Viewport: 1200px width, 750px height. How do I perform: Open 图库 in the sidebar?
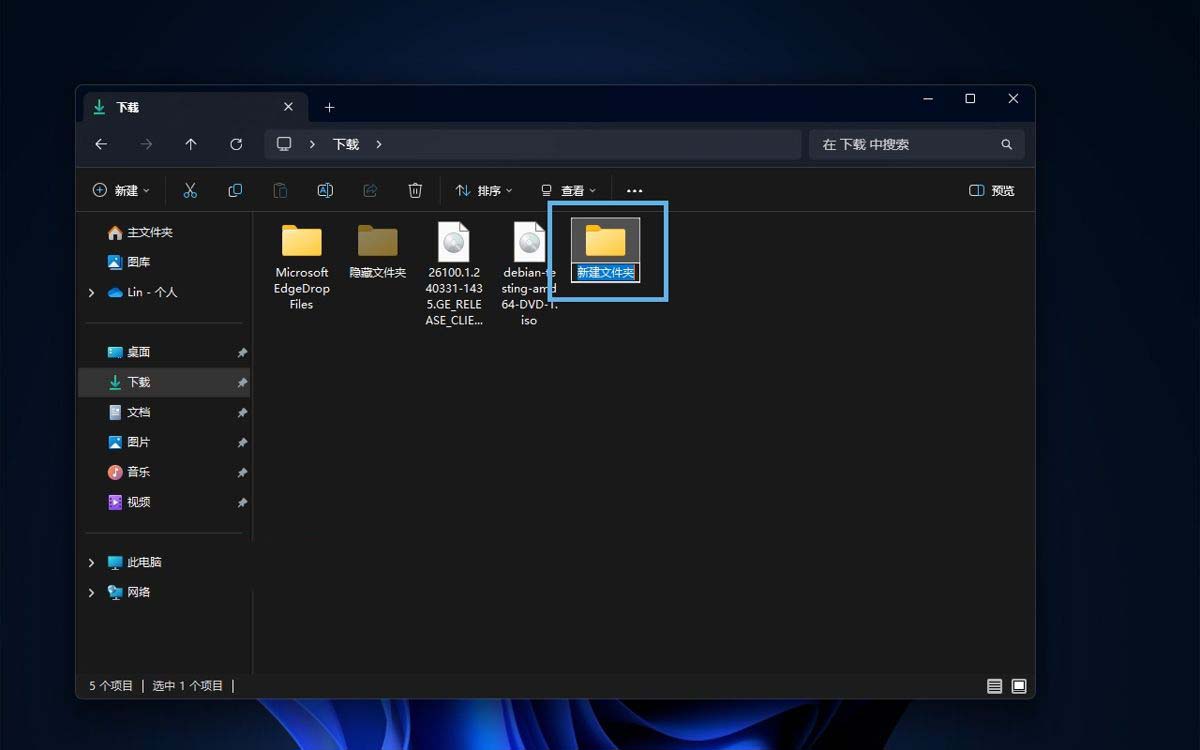pyautogui.click(x=129, y=262)
